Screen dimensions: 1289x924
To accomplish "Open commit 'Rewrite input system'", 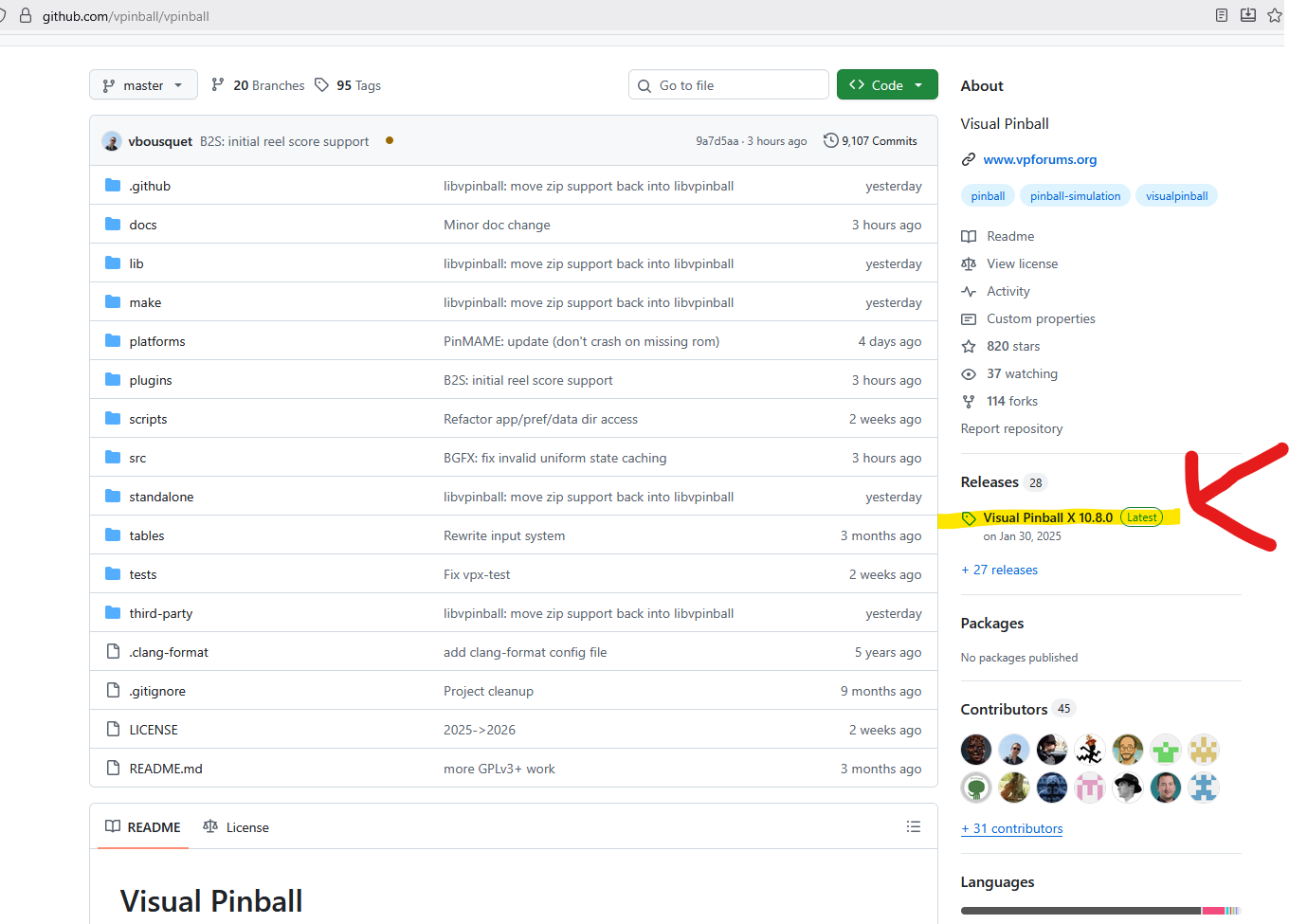I will coord(504,535).
